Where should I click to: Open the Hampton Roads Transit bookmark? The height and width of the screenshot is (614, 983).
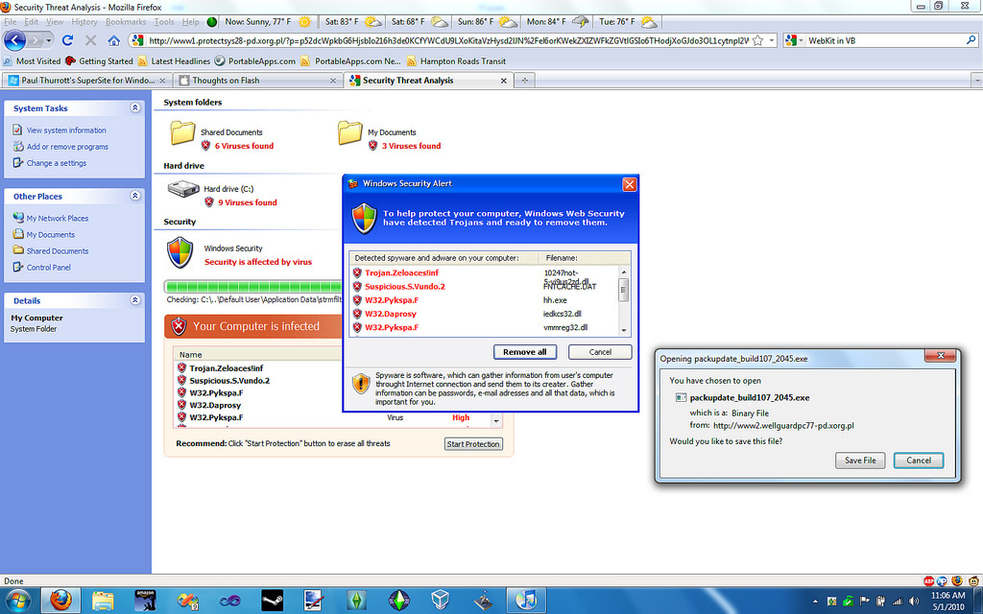click(x=456, y=61)
